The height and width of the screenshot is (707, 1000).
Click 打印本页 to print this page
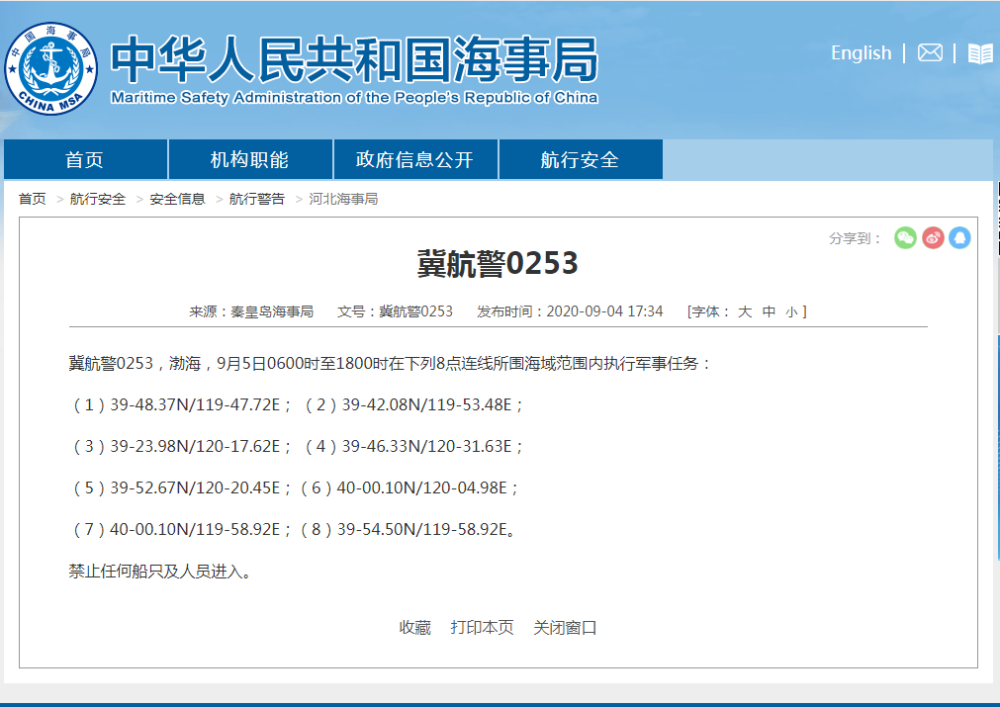click(x=484, y=628)
